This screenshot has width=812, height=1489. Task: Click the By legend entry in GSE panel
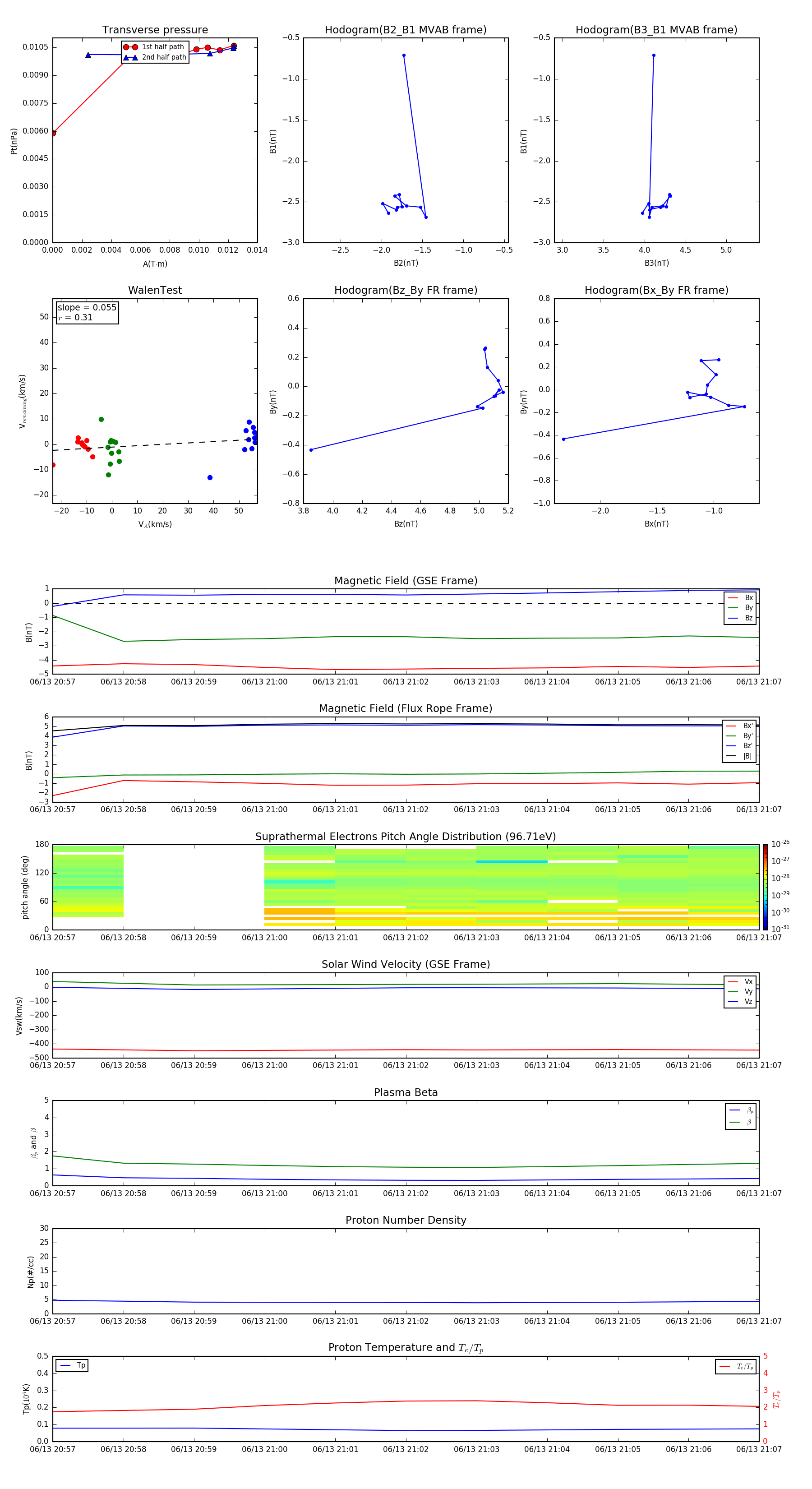click(740, 607)
